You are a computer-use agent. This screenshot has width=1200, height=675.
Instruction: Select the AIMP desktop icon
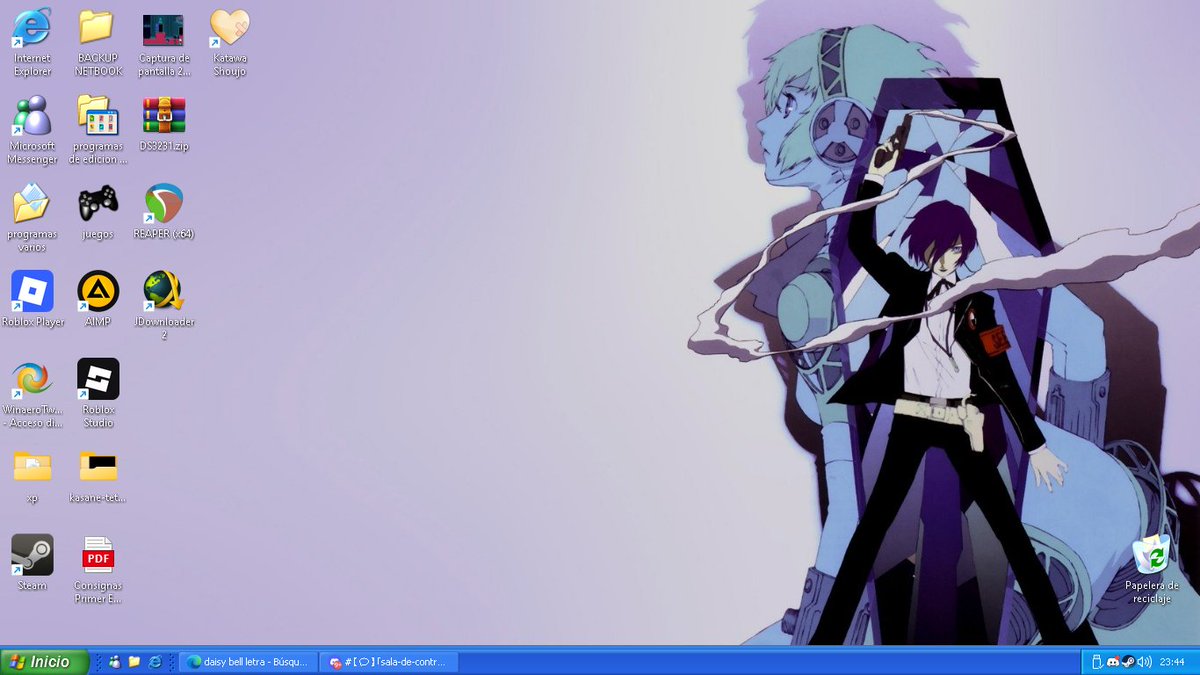point(98,299)
